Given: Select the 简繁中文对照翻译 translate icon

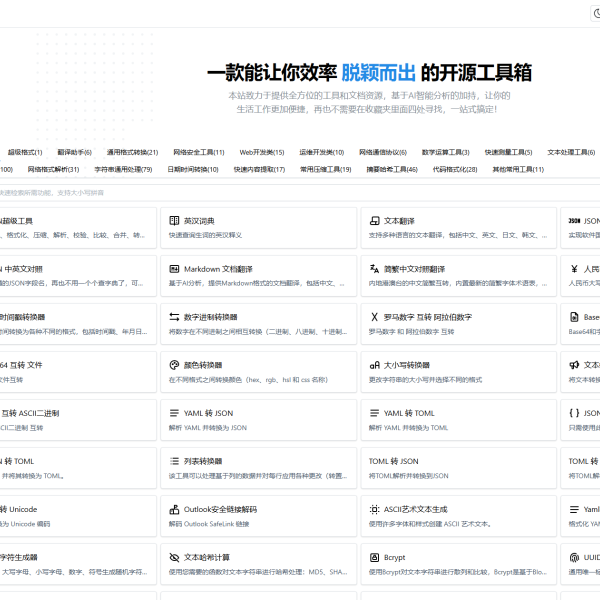Looking at the screenshot, I should coord(374,269).
